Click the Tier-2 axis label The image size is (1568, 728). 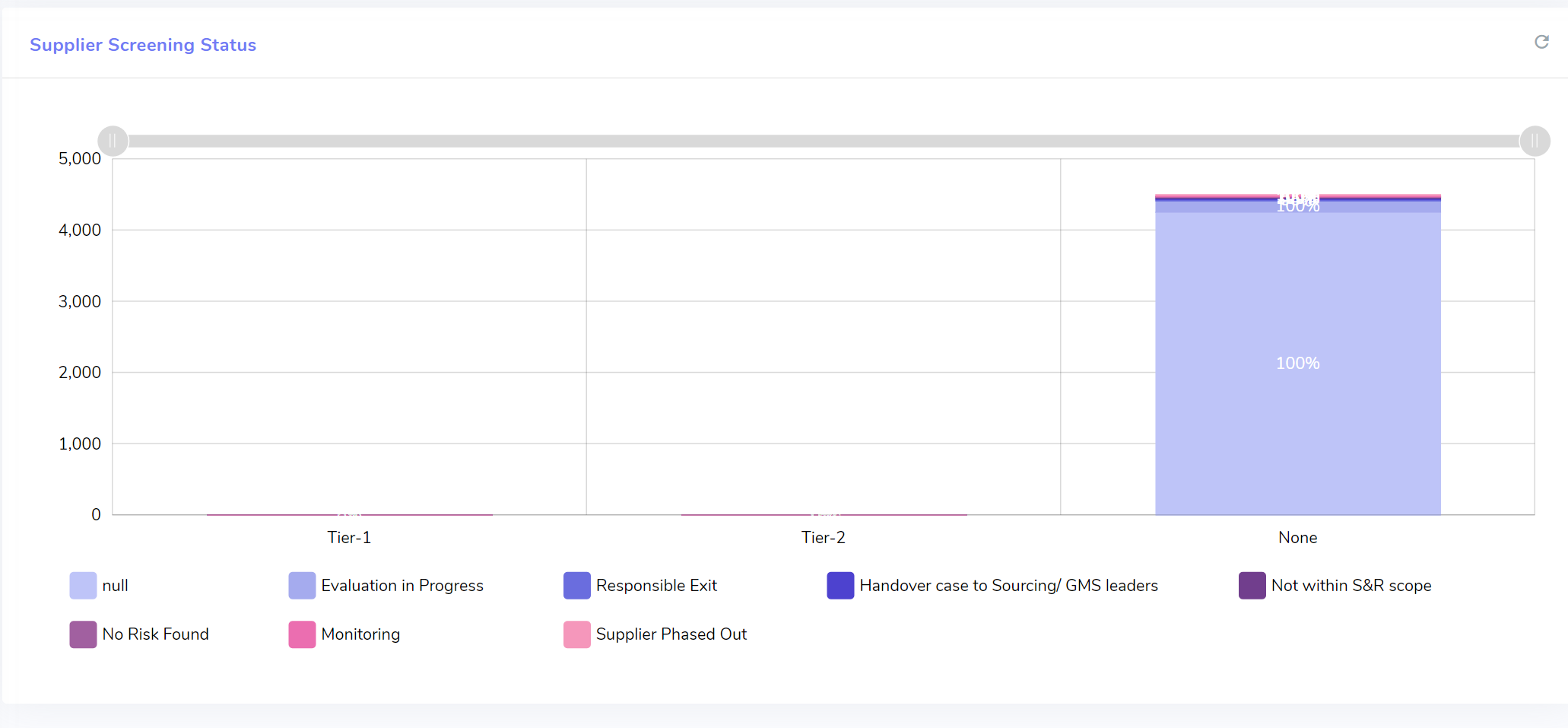tap(823, 538)
